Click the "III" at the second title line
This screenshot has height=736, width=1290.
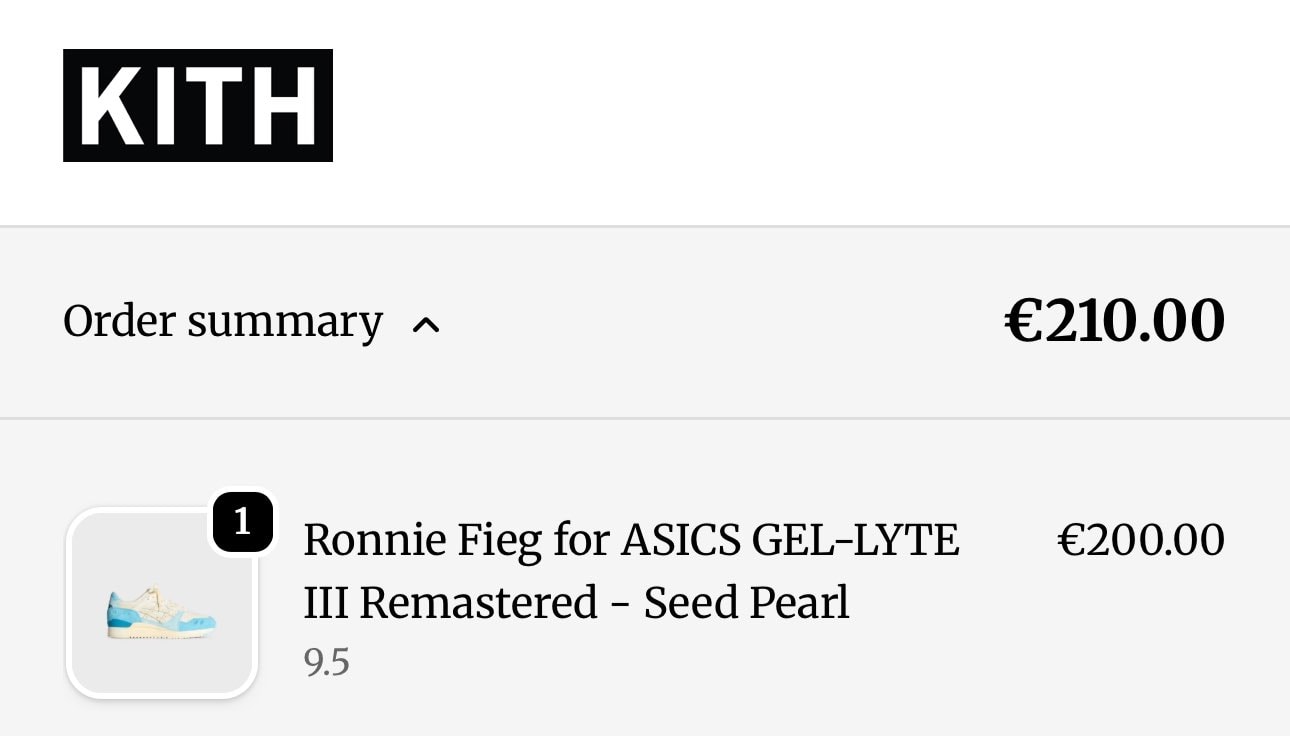326,603
